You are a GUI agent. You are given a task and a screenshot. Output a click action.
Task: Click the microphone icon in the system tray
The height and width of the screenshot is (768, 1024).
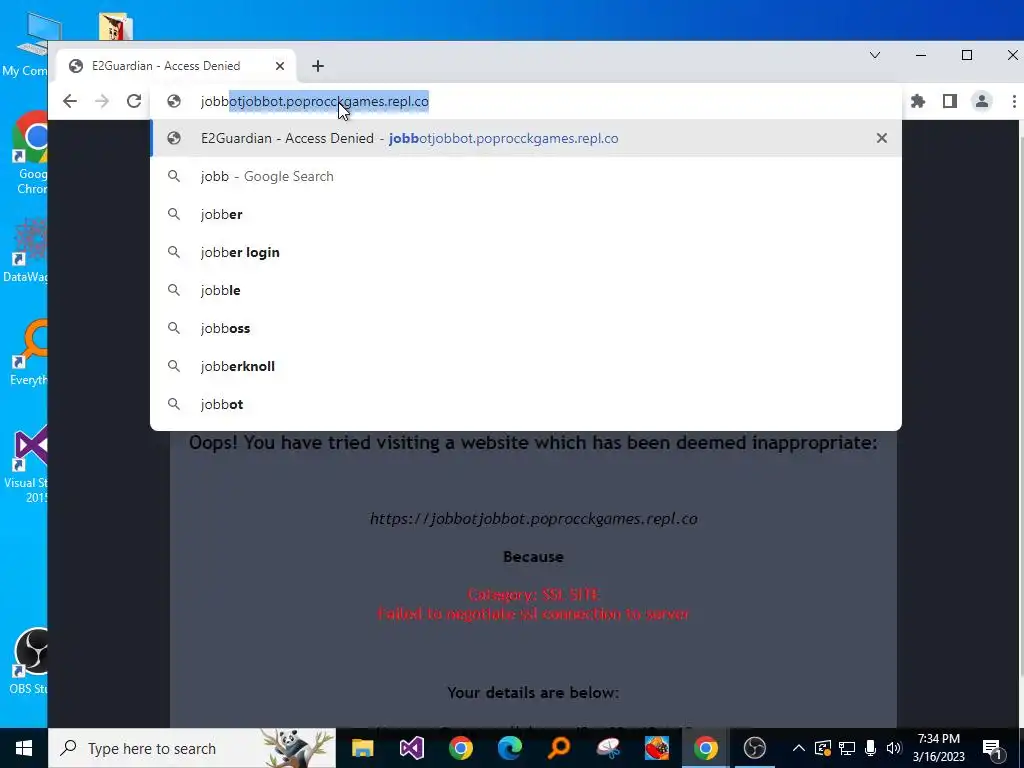[x=871, y=748]
